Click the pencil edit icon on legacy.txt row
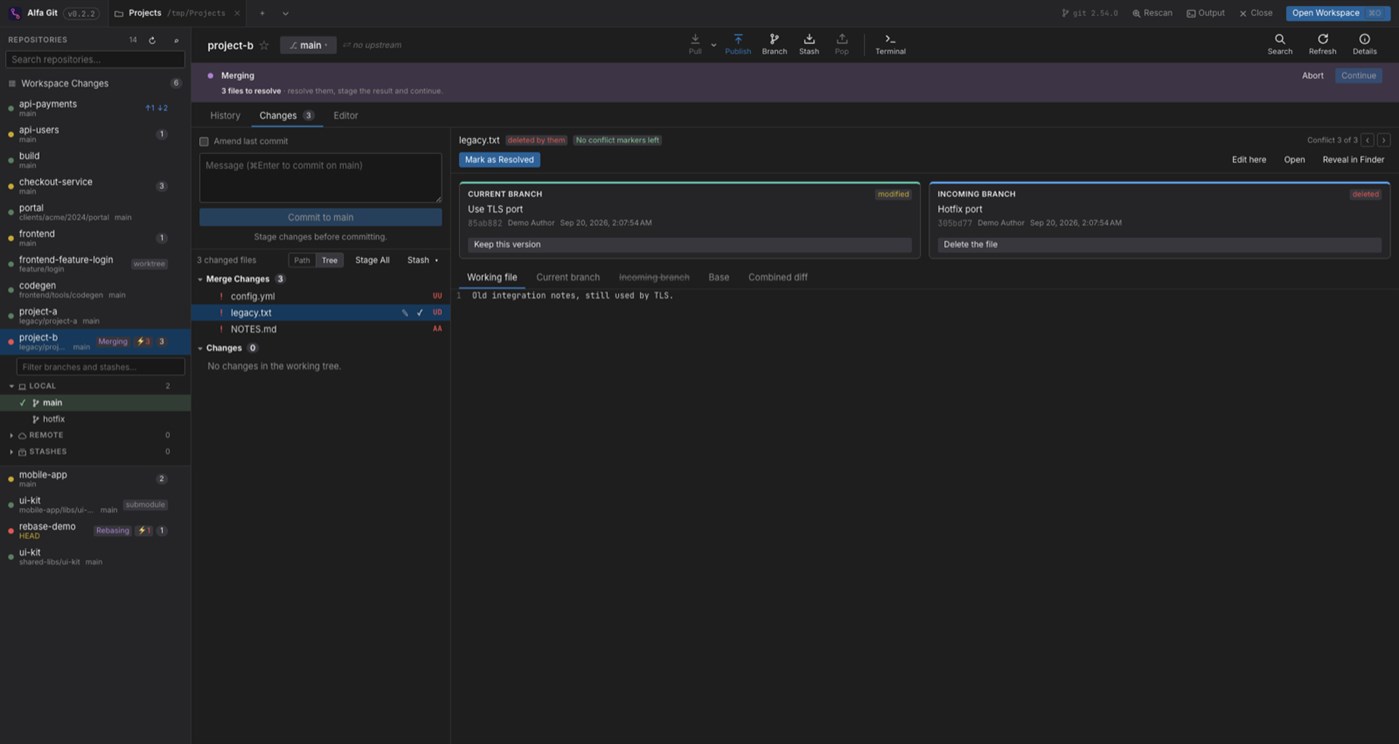 (x=405, y=313)
